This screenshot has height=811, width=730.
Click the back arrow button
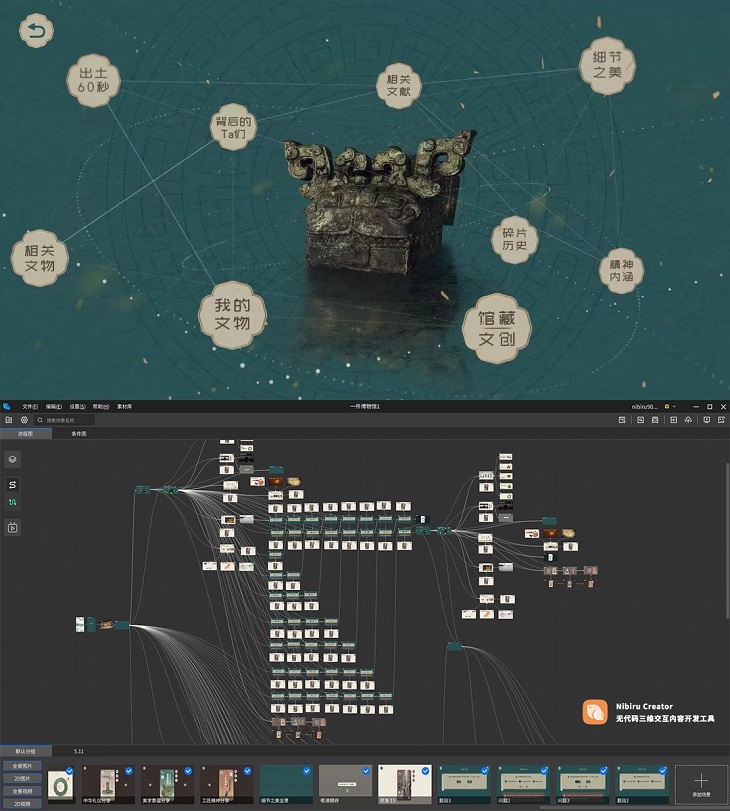coord(37,33)
